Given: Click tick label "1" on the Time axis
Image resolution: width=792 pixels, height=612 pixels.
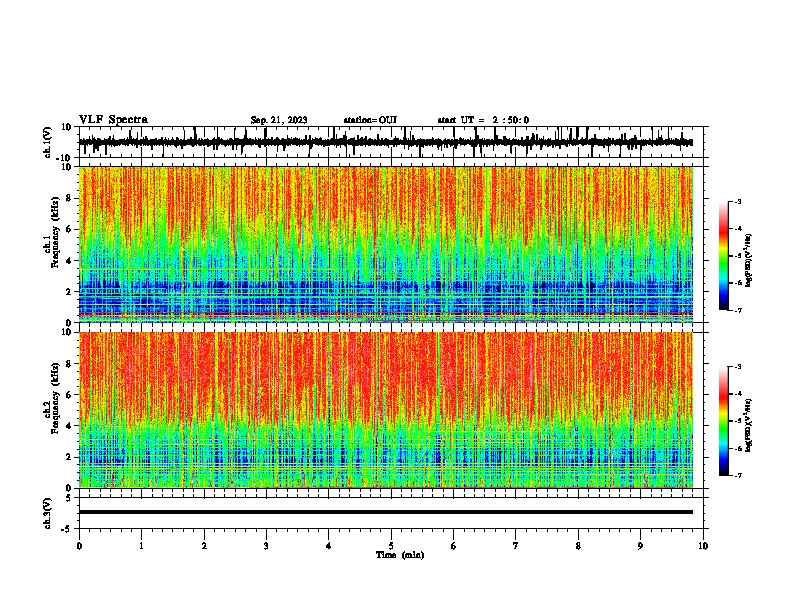Looking at the screenshot, I should point(141,546).
